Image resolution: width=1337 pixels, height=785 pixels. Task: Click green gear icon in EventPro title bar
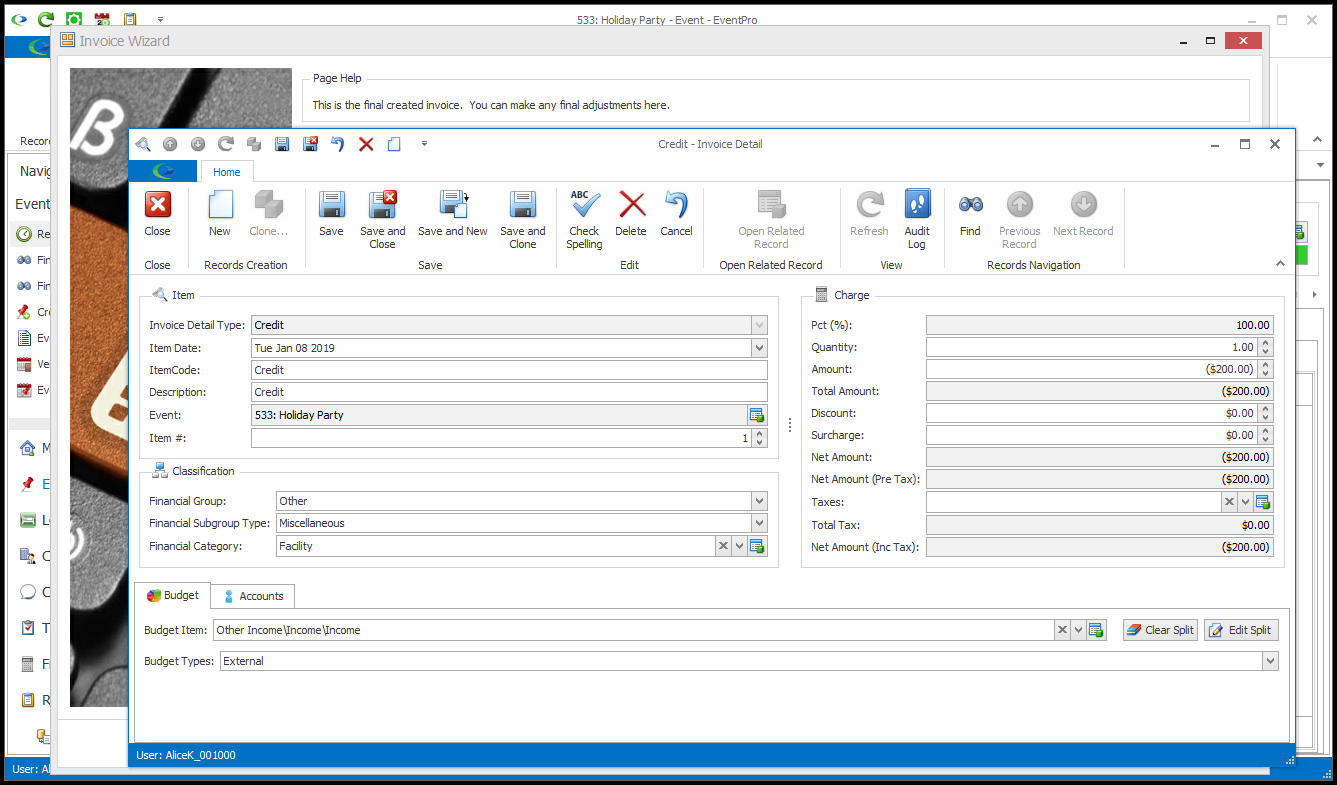pyautogui.click(x=74, y=19)
